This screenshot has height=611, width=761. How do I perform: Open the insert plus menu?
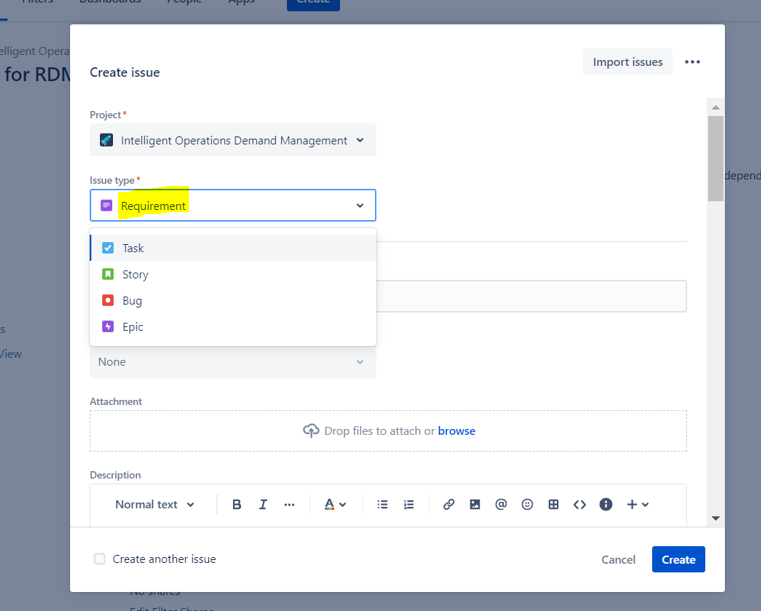coord(637,505)
